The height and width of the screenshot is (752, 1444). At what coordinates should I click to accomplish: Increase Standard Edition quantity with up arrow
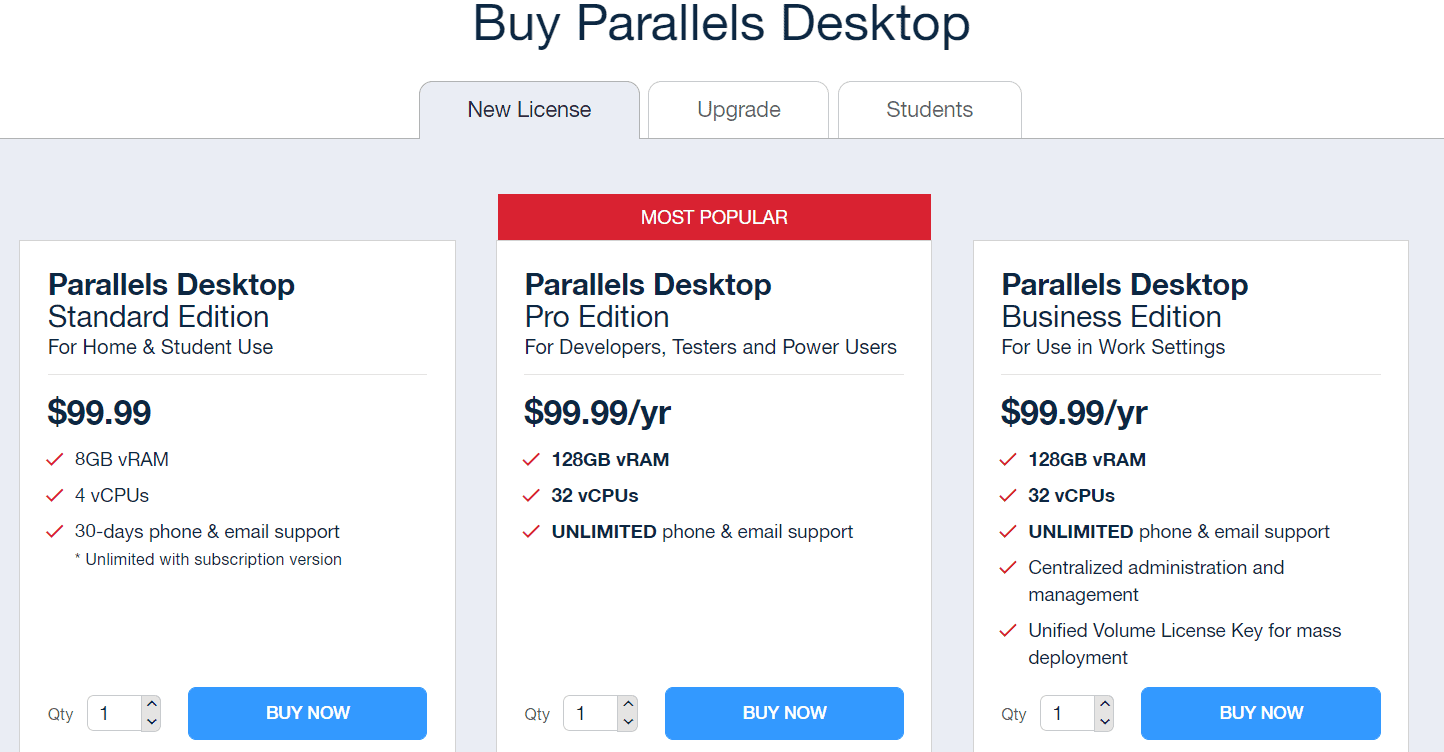[151, 704]
